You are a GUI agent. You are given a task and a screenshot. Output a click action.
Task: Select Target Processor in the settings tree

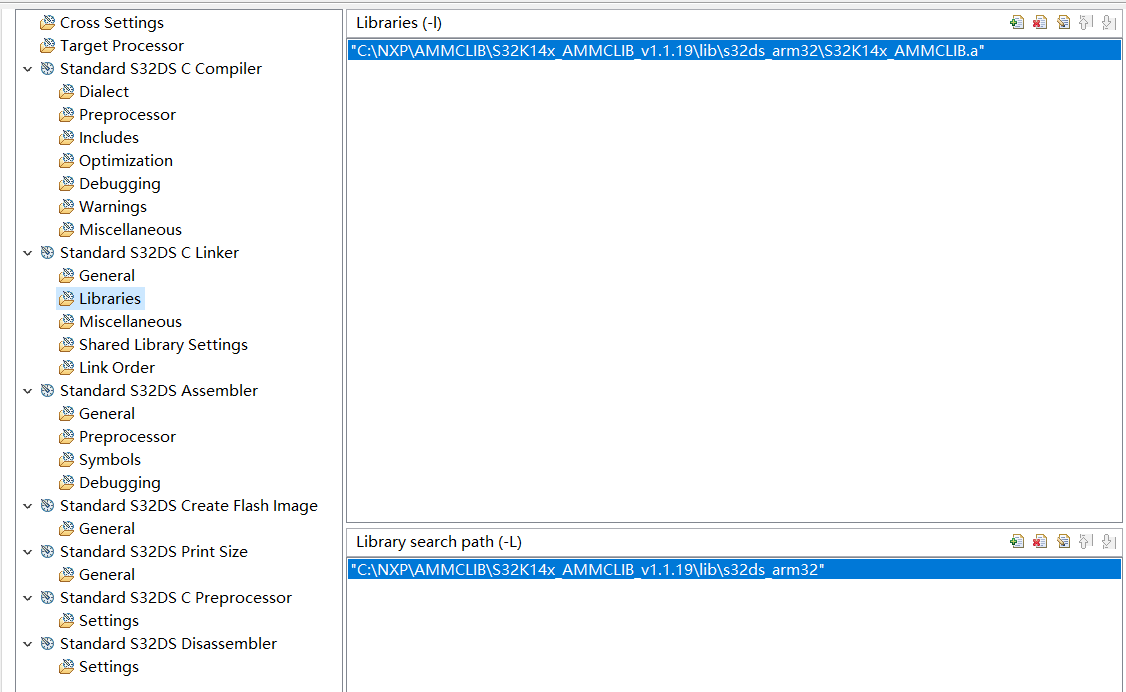click(121, 45)
